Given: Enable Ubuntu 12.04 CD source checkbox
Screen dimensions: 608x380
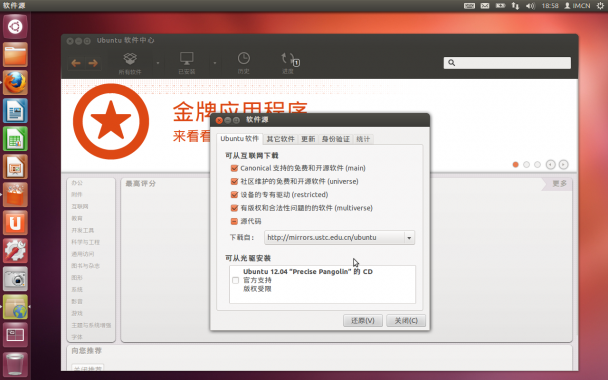Looking at the screenshot, I should pos(235,280).
